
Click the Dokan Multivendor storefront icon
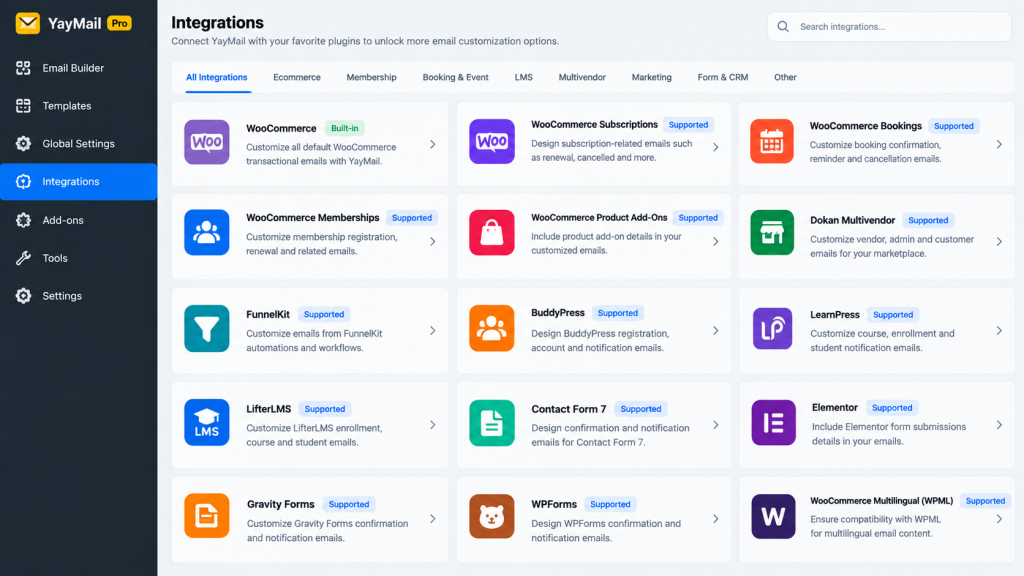772,232
